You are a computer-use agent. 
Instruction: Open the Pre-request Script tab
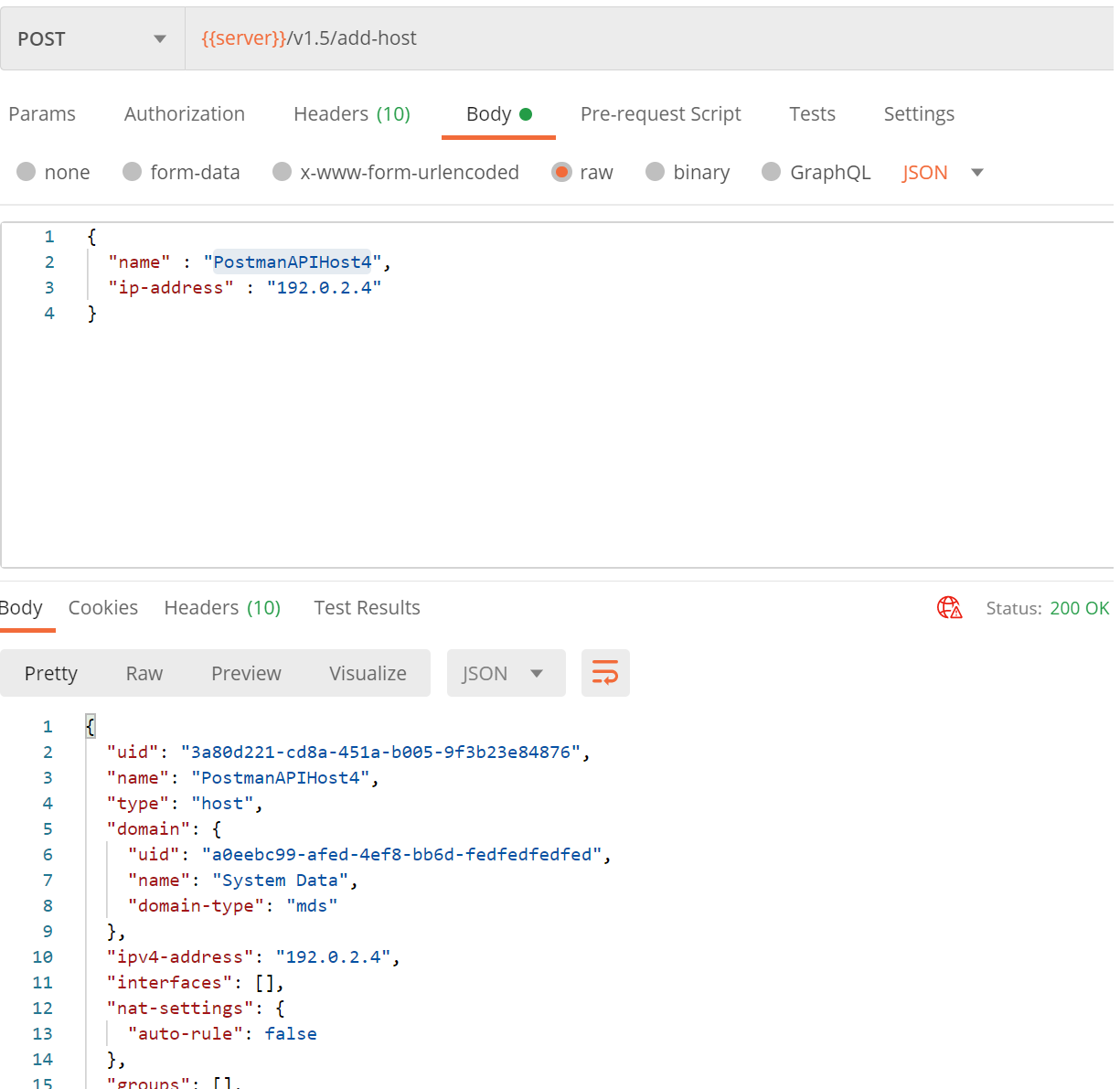point(660,114)
